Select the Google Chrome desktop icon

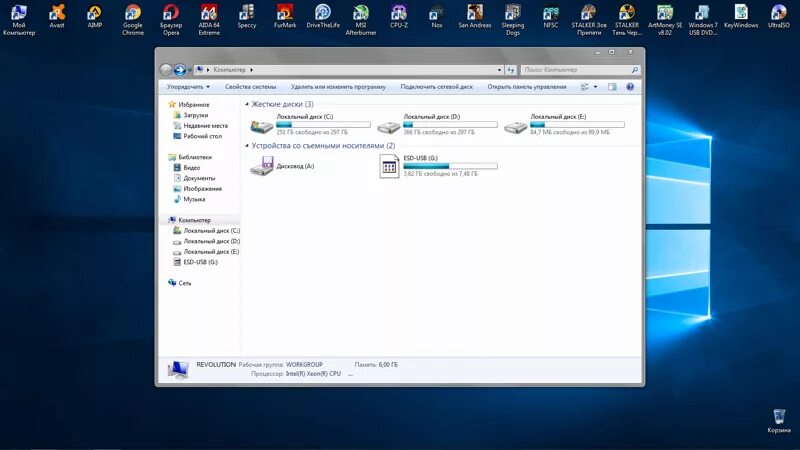tap(133, 19)
